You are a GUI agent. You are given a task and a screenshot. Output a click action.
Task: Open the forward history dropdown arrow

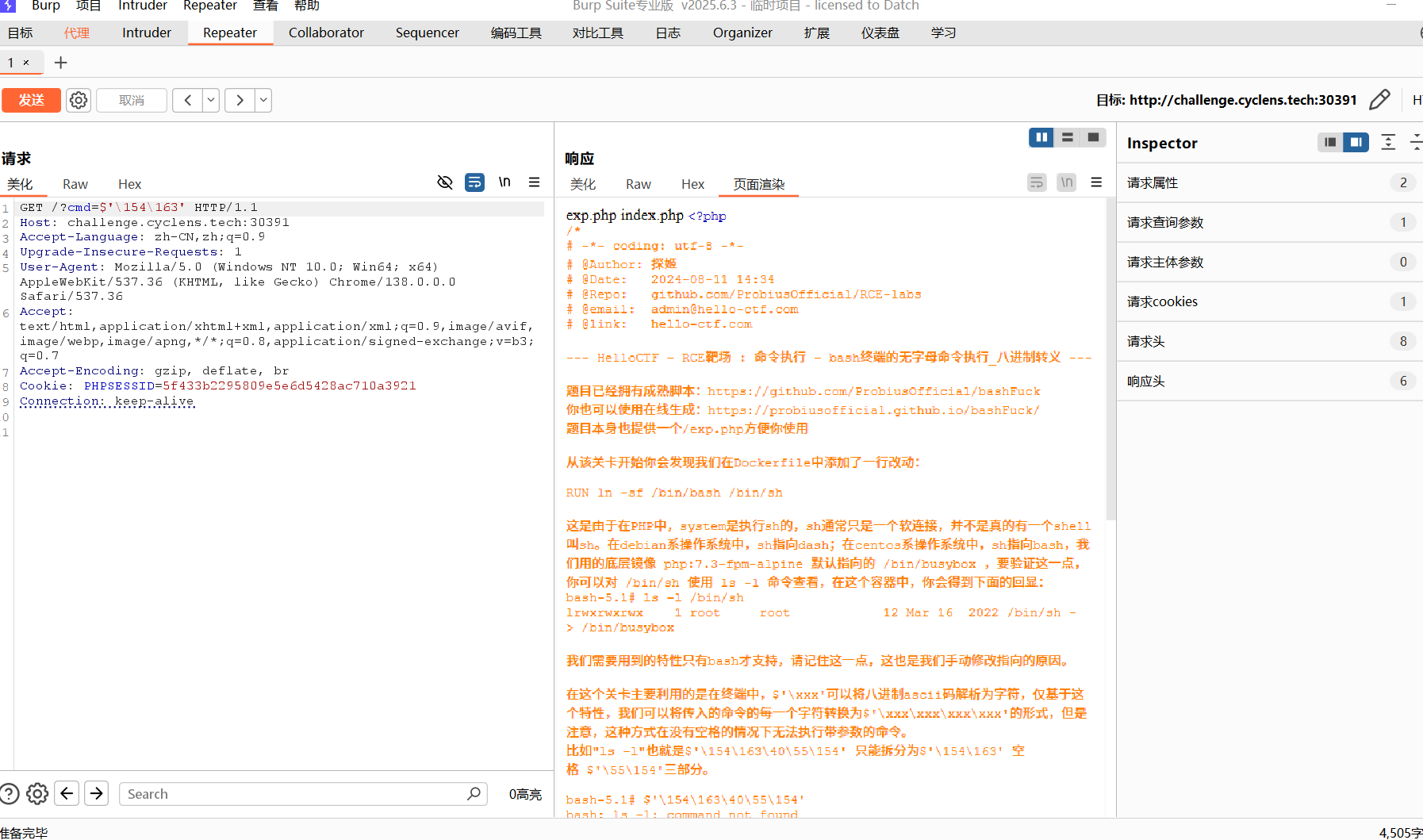click(263, 100)
